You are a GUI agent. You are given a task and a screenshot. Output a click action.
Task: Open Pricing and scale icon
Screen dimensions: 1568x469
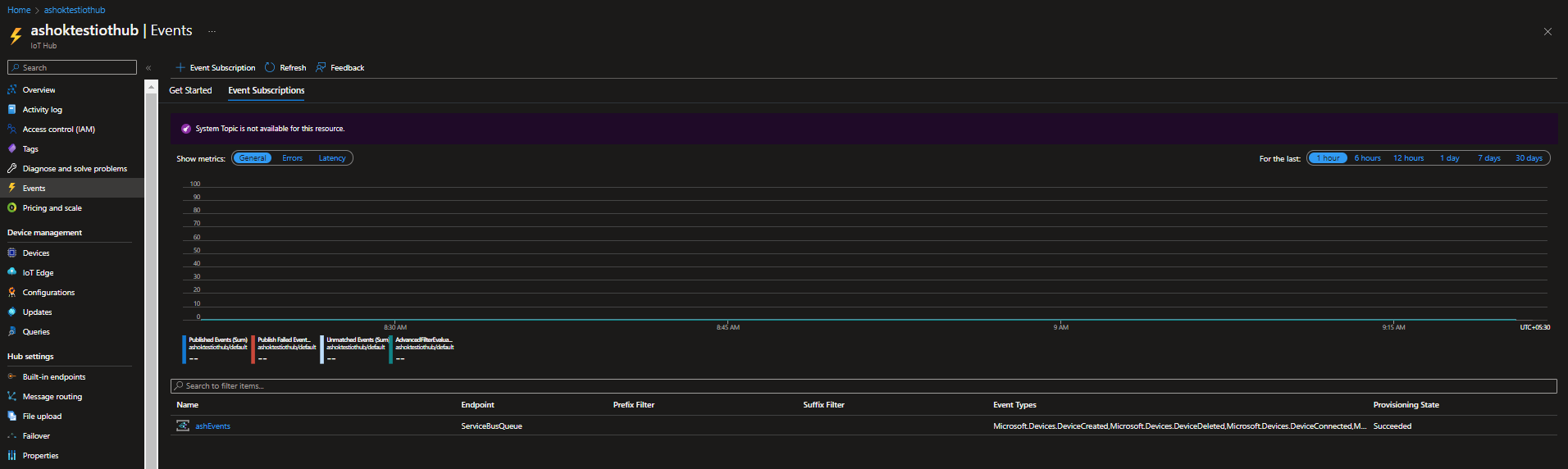(x=11, y=207)
